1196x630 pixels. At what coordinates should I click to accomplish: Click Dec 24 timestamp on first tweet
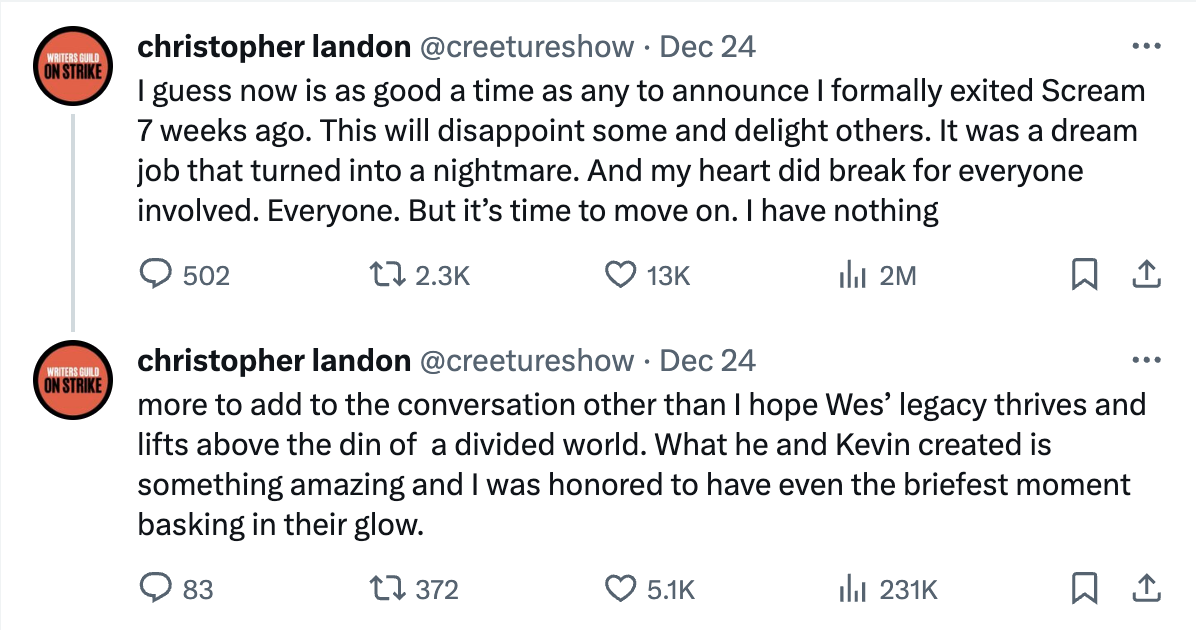point(709,46)
